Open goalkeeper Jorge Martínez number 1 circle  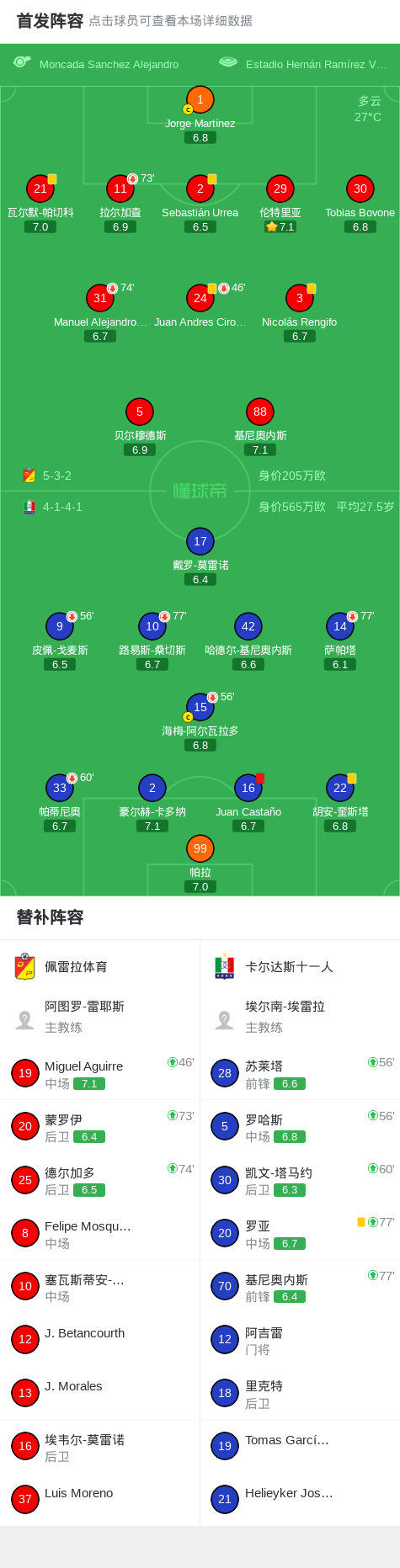[200, 99]
